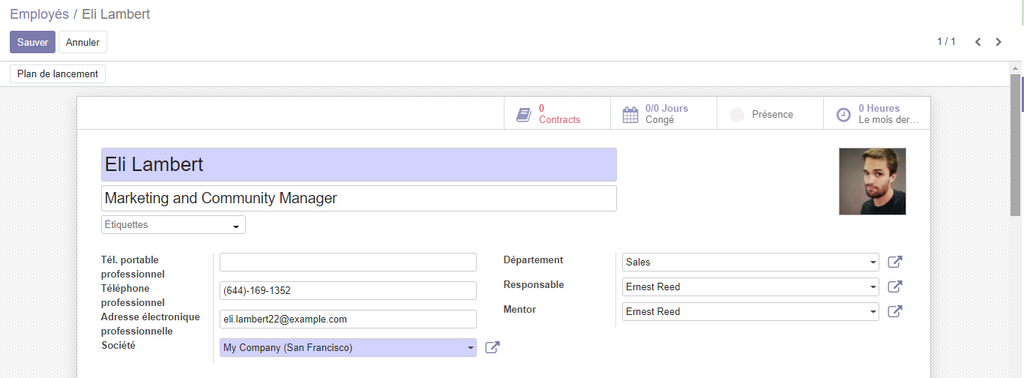The width and height of the screenshot is (1024, 378).
Task: Click the 1 / 1 pager counter
Action: point(946,42)
